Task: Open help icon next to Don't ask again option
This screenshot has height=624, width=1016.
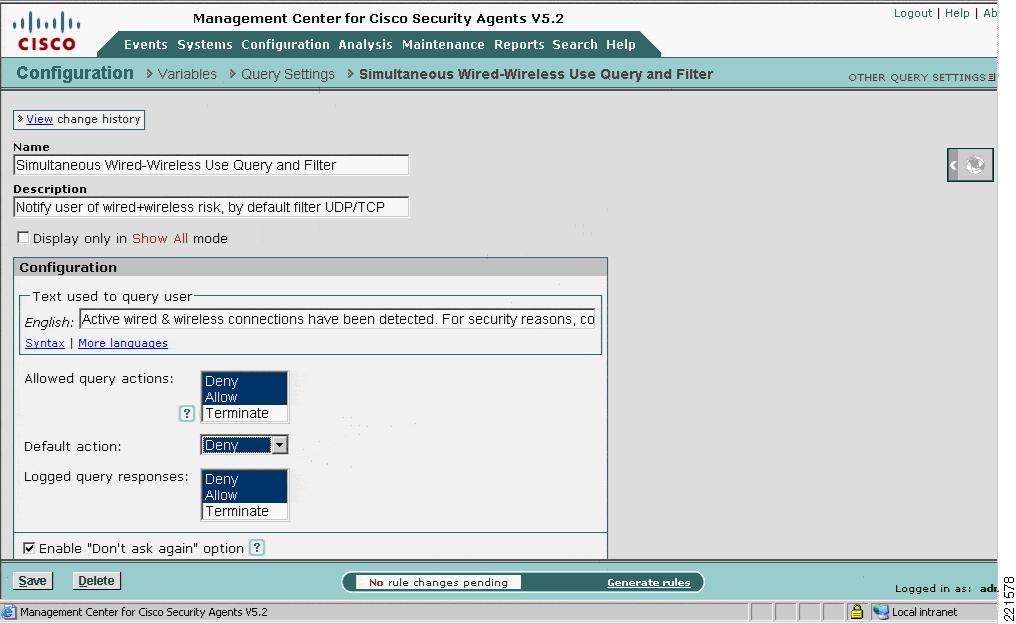Action: pos(257,548)
